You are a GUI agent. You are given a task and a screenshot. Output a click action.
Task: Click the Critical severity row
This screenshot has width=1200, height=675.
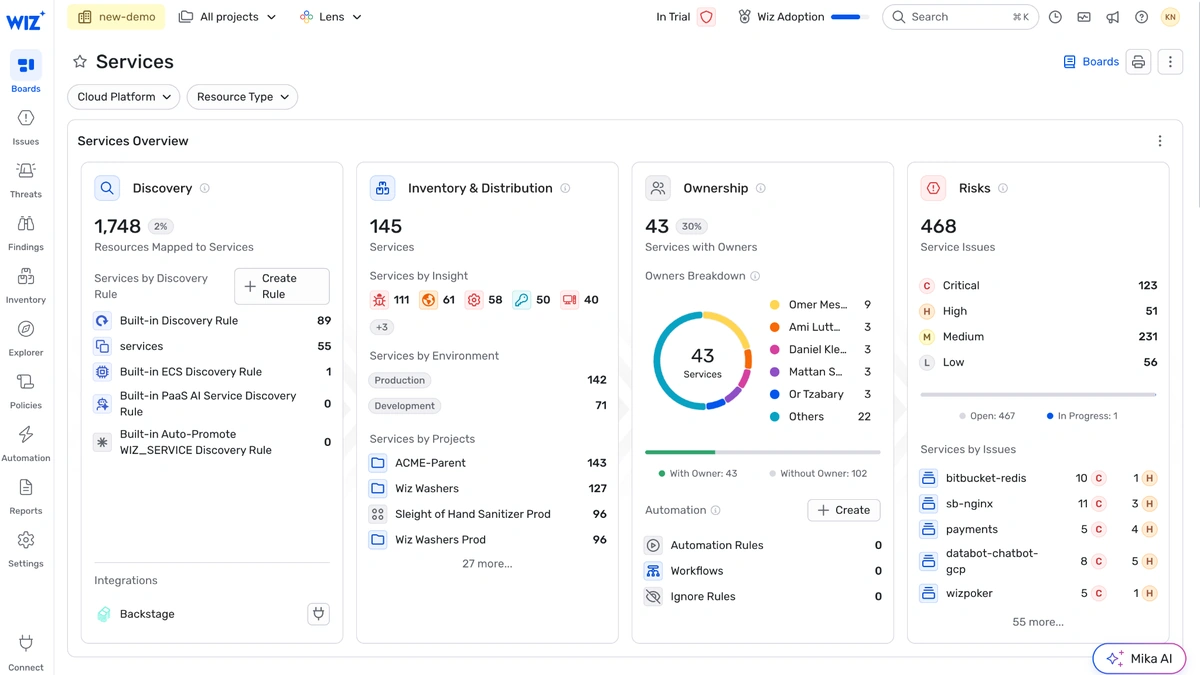point(1038,286)
